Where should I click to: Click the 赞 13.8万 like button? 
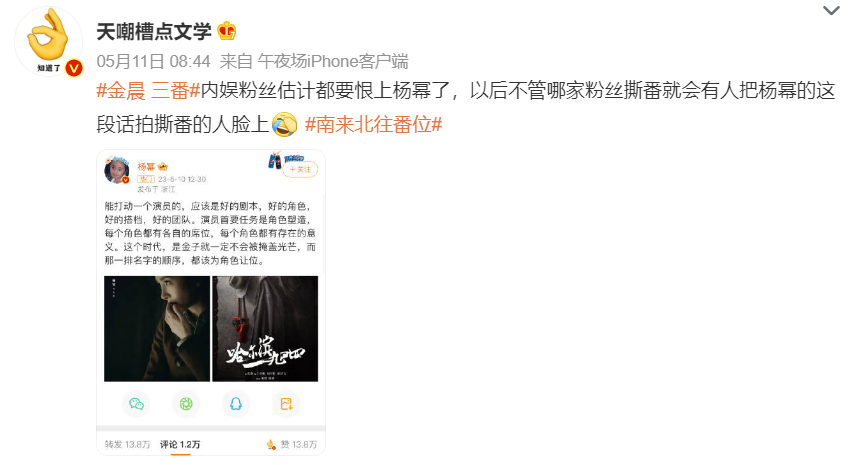tap(292, 444)
